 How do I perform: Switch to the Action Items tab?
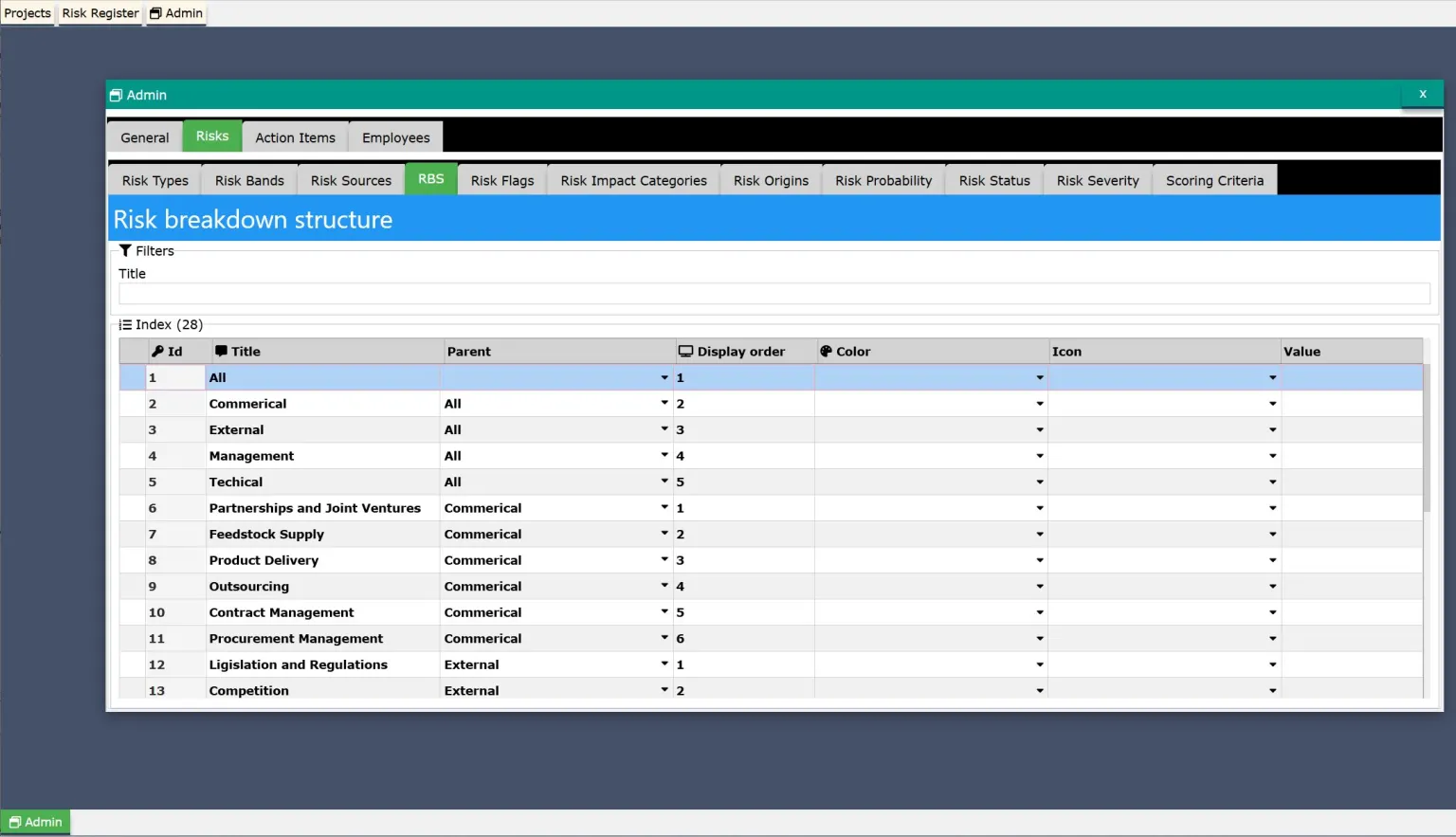tap(296, 138)
